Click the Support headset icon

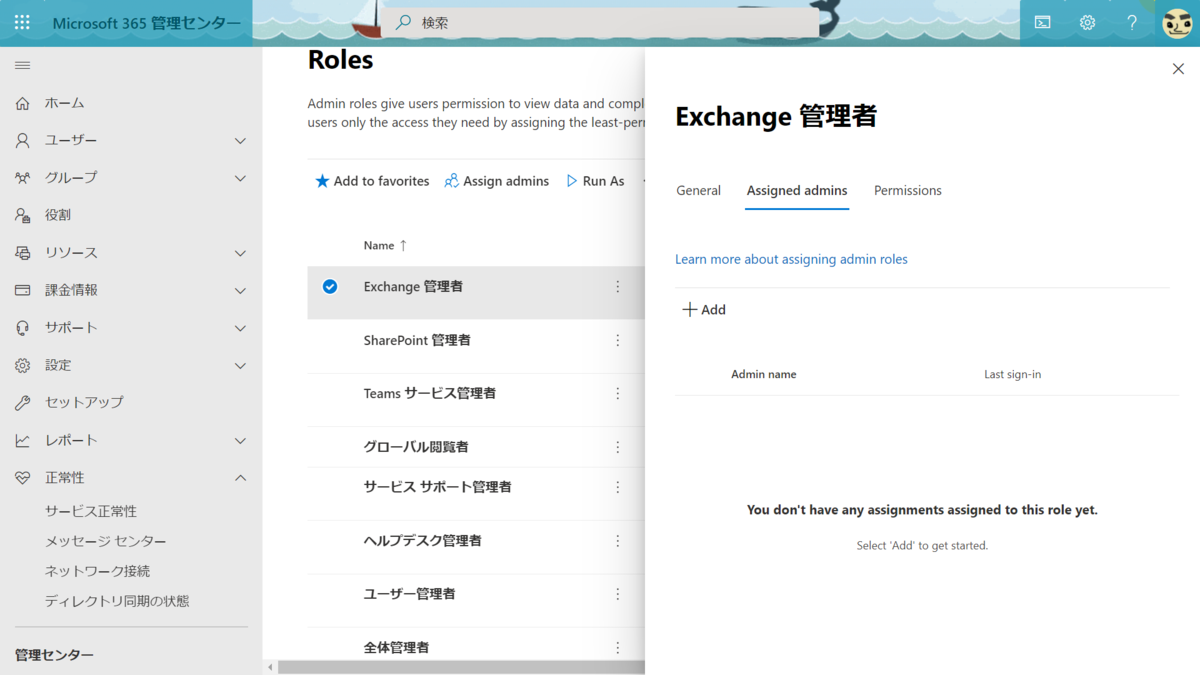pyautogui.click(x=22, y=328)
